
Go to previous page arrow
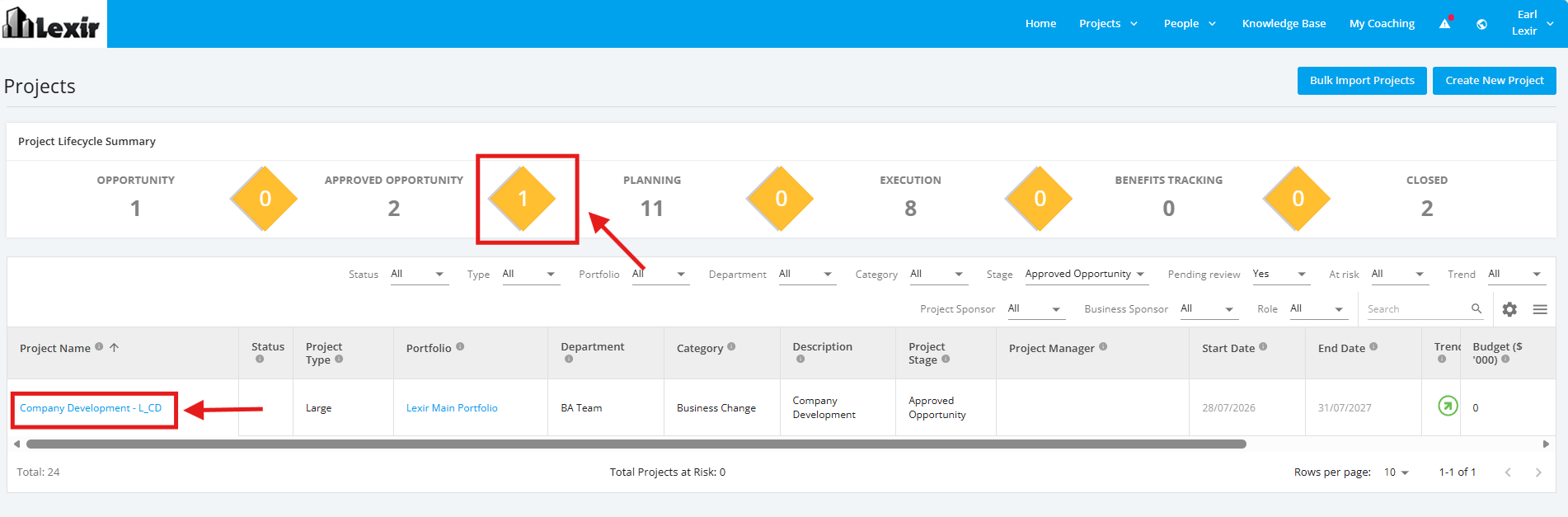pos(1508,472)
